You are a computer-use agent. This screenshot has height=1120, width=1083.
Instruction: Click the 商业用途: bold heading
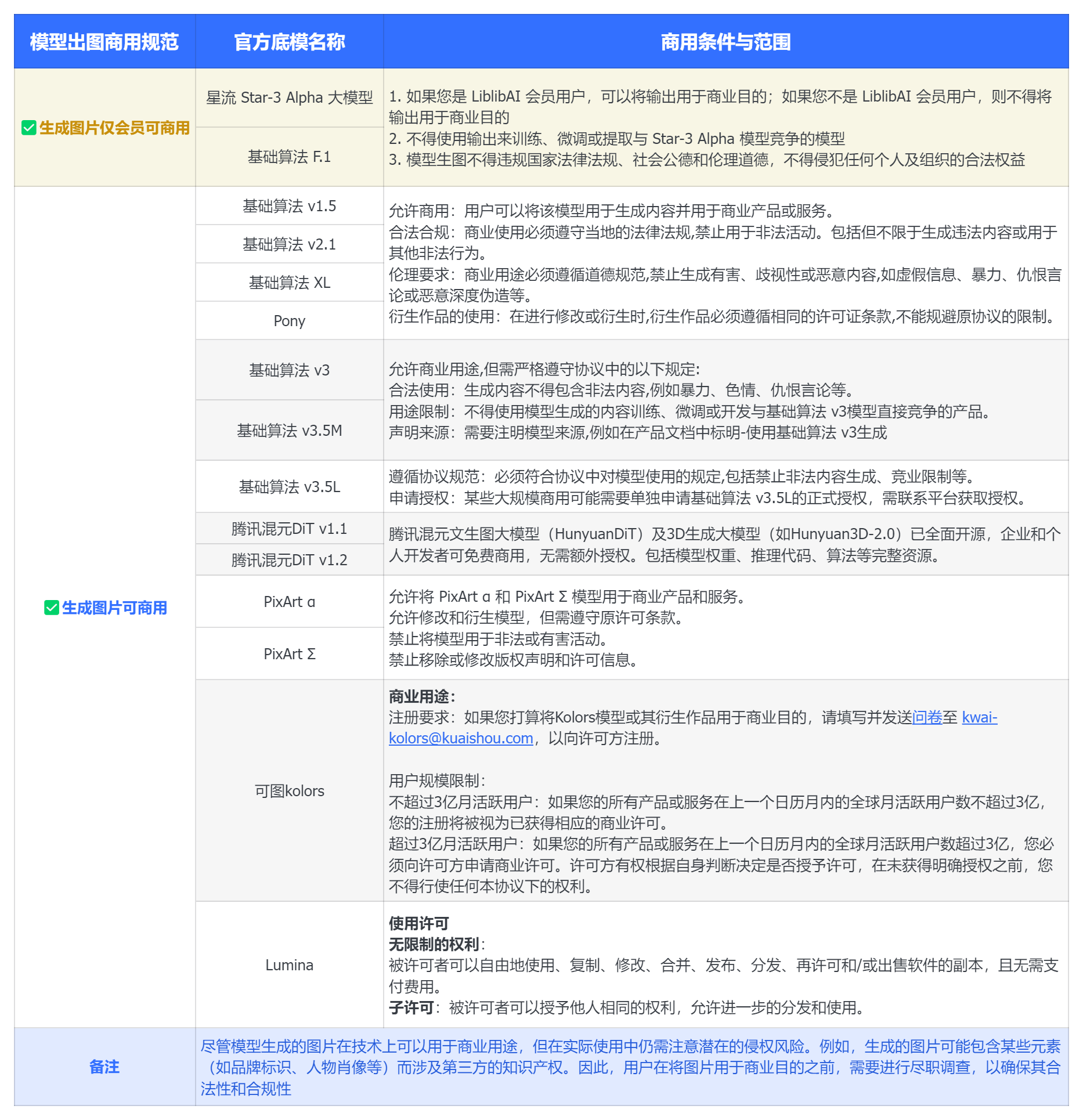coord(423,696)
